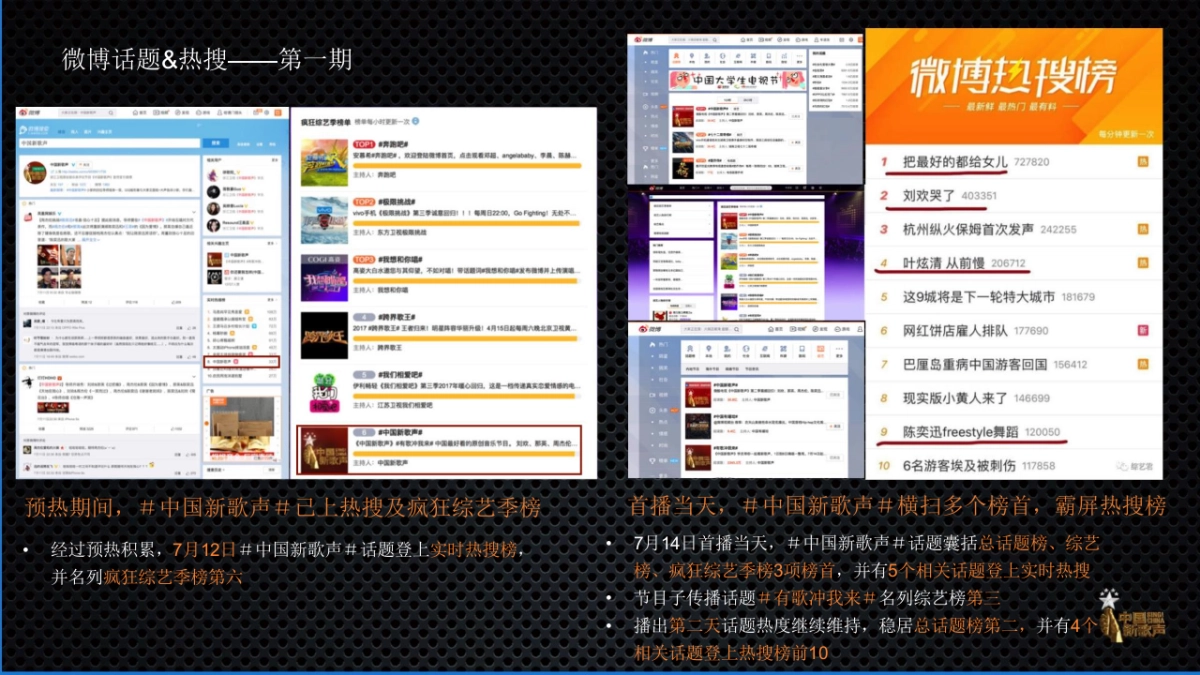The width and height of the screenshot is (1200, 675).
Task: Click the 中国新歌声 avatar thumbnail
Action: [34, 172]
